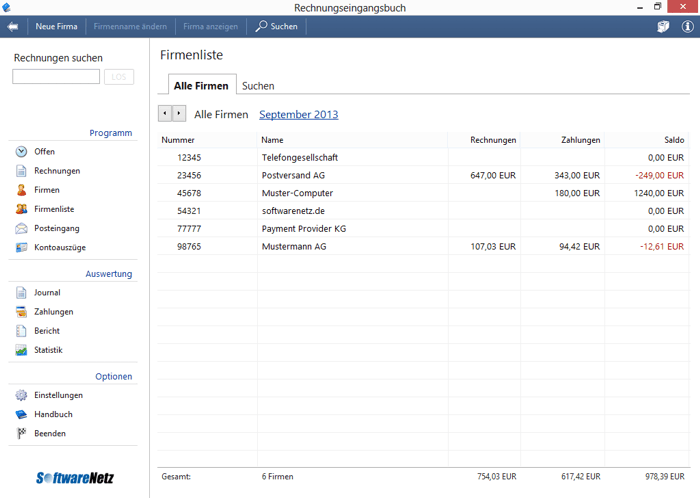Select the Firmenliste icon in sidebar

[21, 209]
